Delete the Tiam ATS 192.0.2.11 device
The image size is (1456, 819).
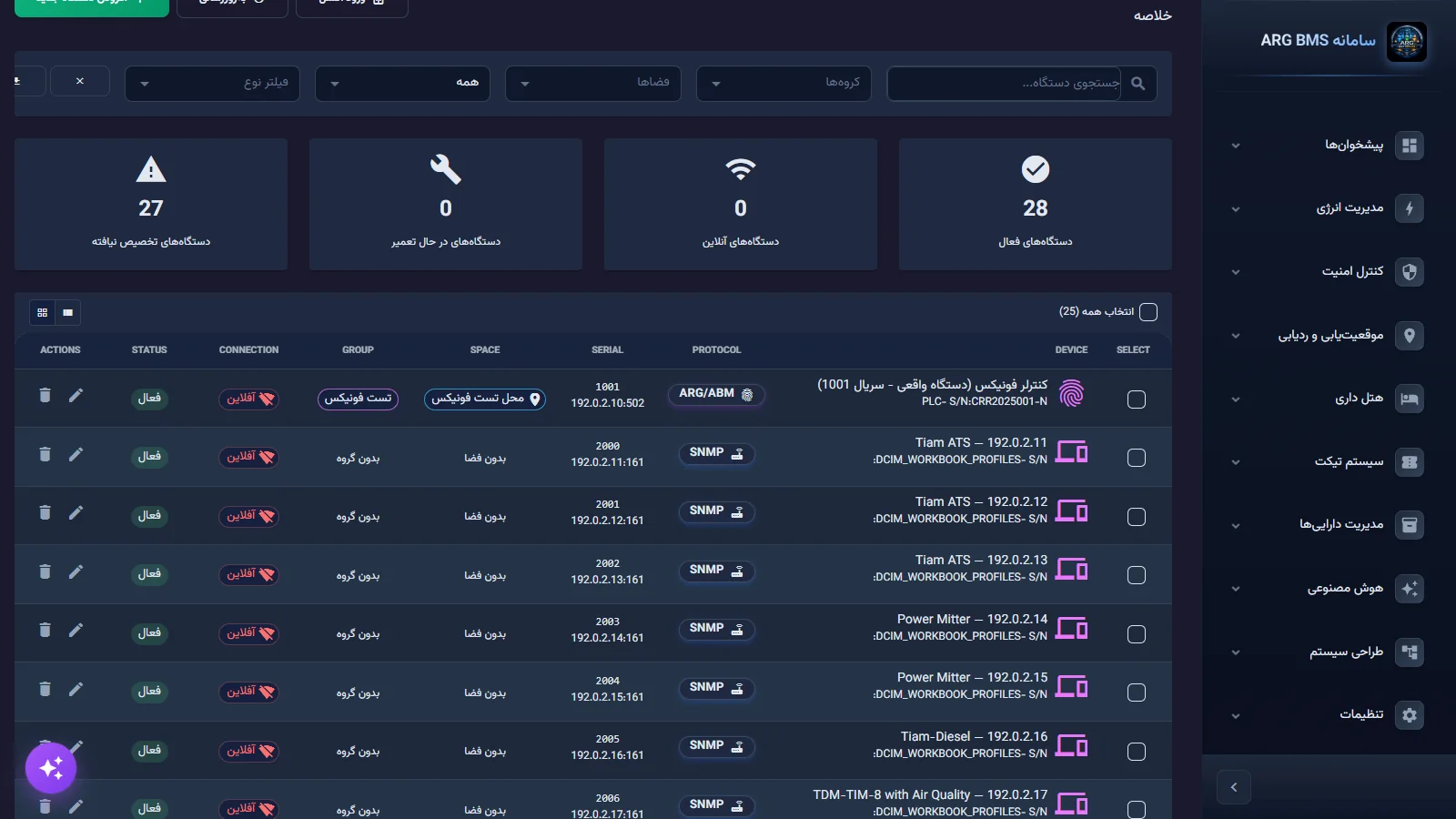(45, 454)
